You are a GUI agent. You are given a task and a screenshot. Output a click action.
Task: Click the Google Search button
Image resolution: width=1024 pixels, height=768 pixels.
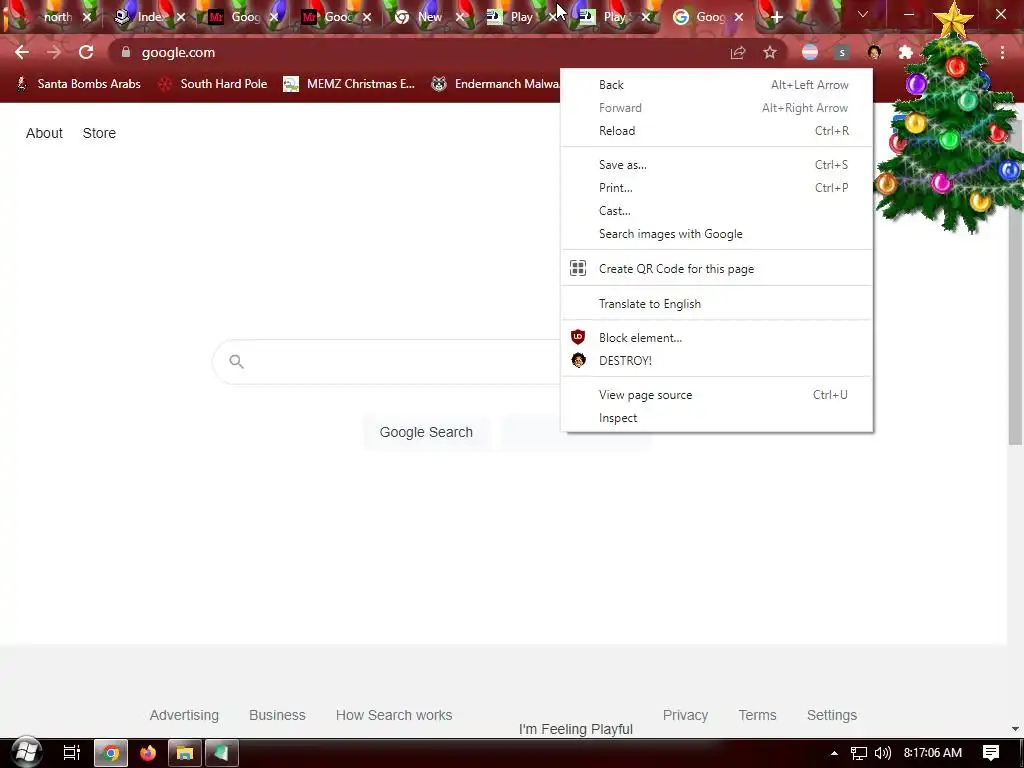[426, 432]
